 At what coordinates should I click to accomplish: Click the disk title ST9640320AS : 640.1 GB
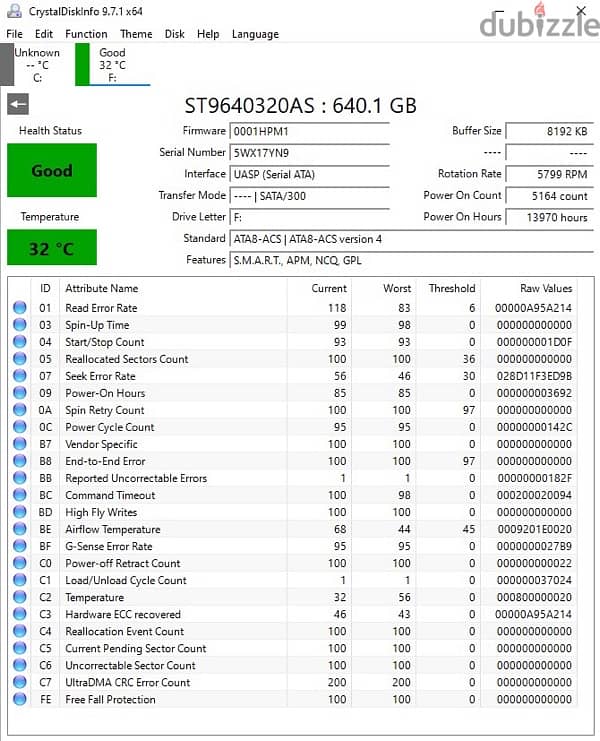[300, 106]
